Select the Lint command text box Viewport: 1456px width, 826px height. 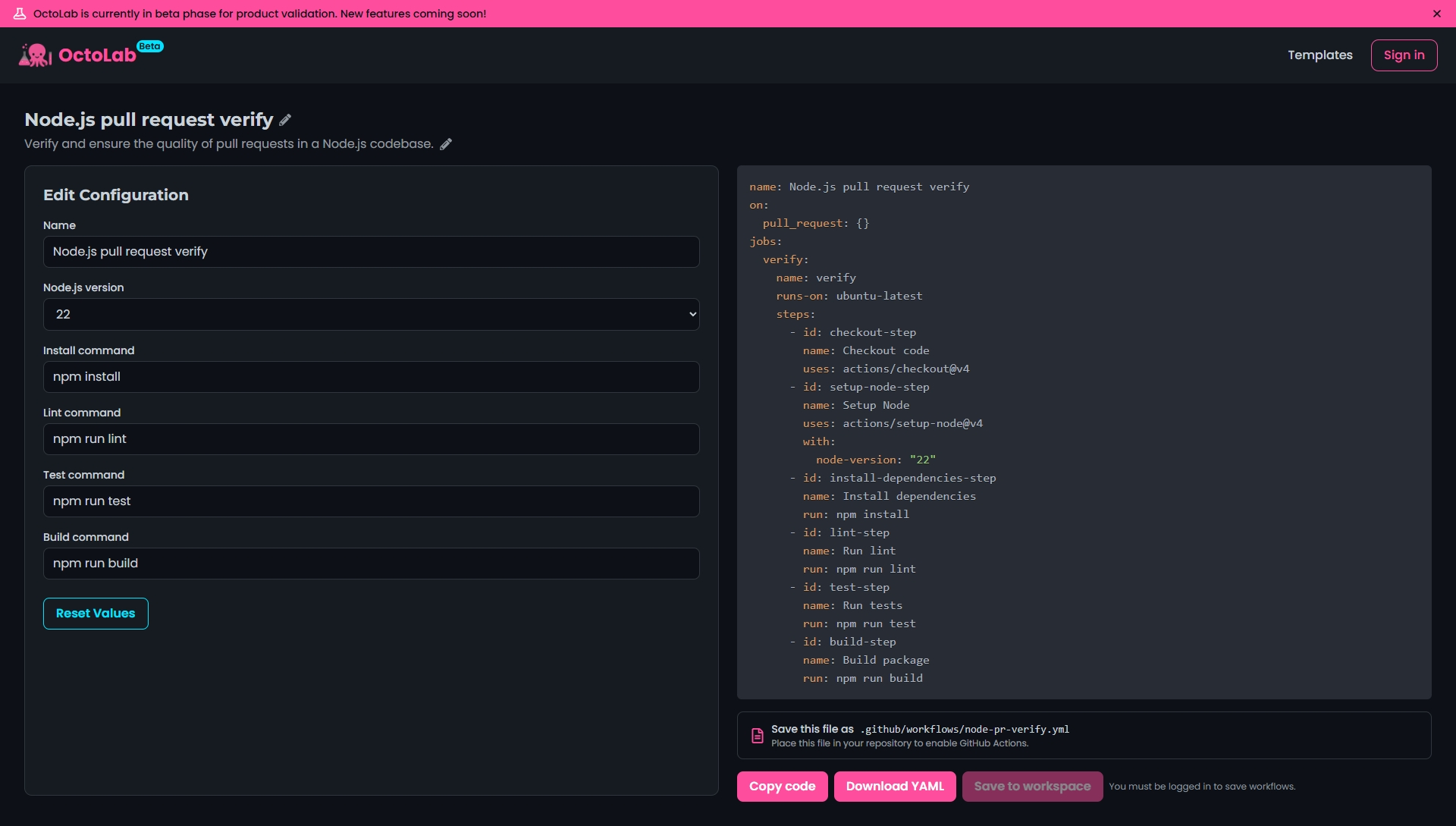pyautogui.click(x=371, y=439)
